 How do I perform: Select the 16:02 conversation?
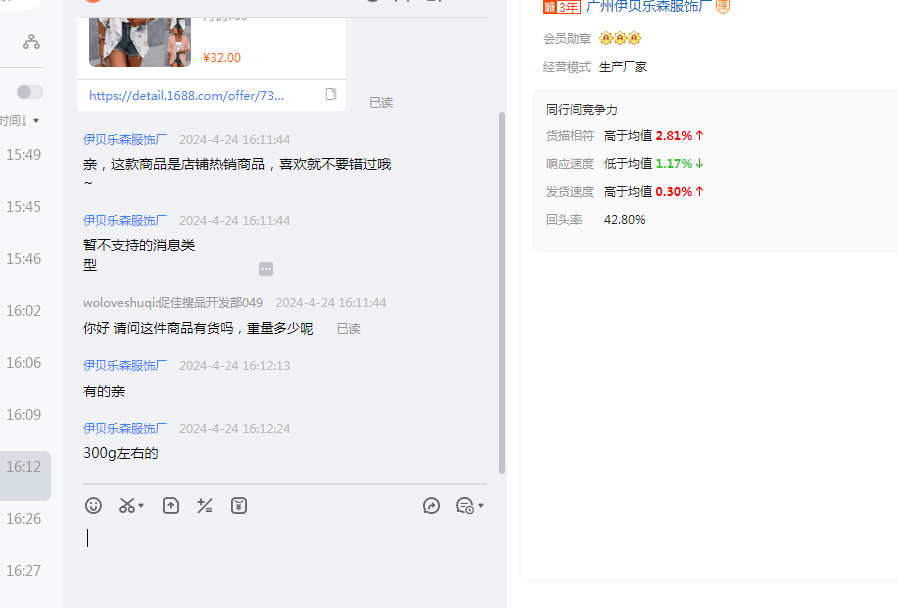tap(23, 311)
